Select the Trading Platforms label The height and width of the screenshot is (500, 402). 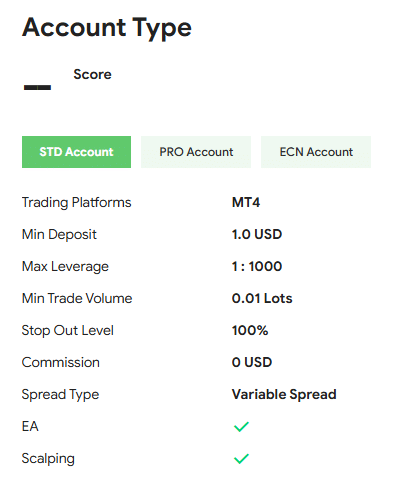click(x=76, y=202)
